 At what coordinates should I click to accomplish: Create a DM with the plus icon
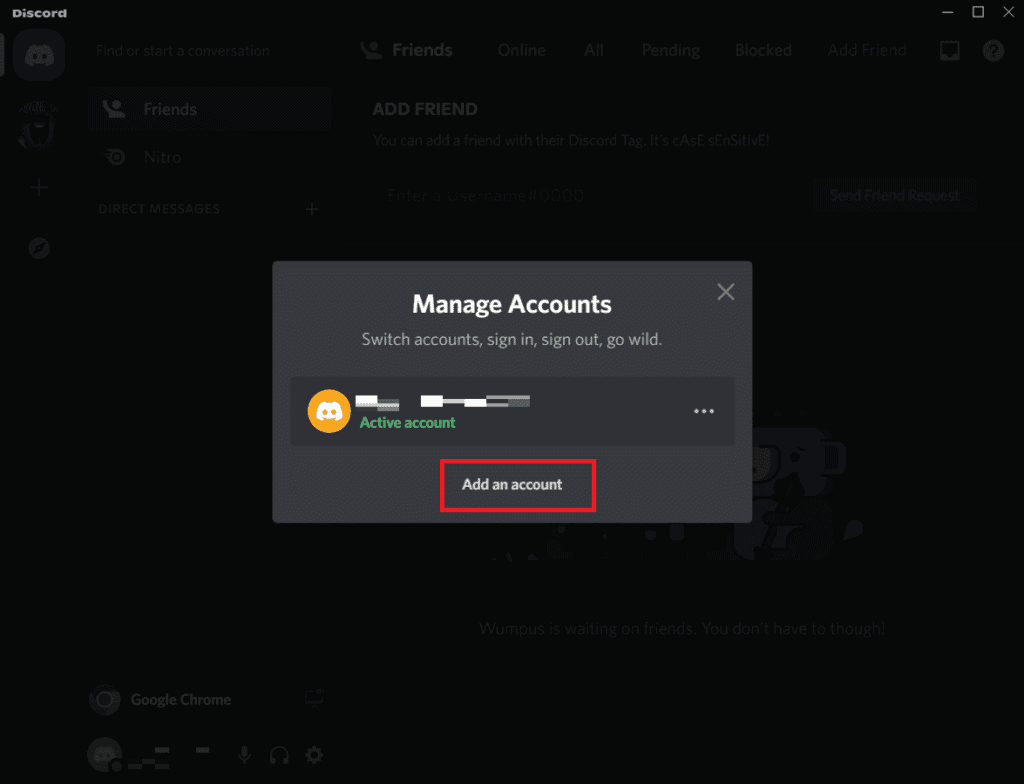312,209
